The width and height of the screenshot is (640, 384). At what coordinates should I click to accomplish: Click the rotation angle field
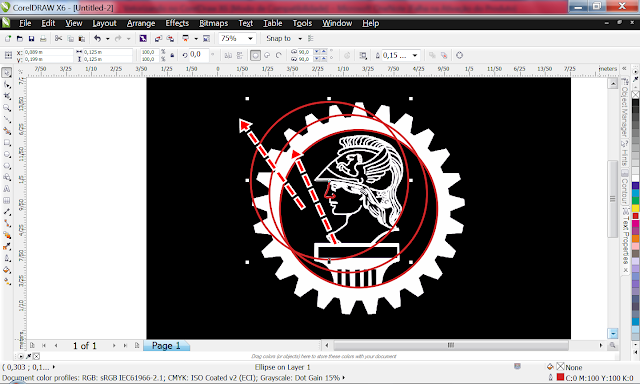[199, 55]
